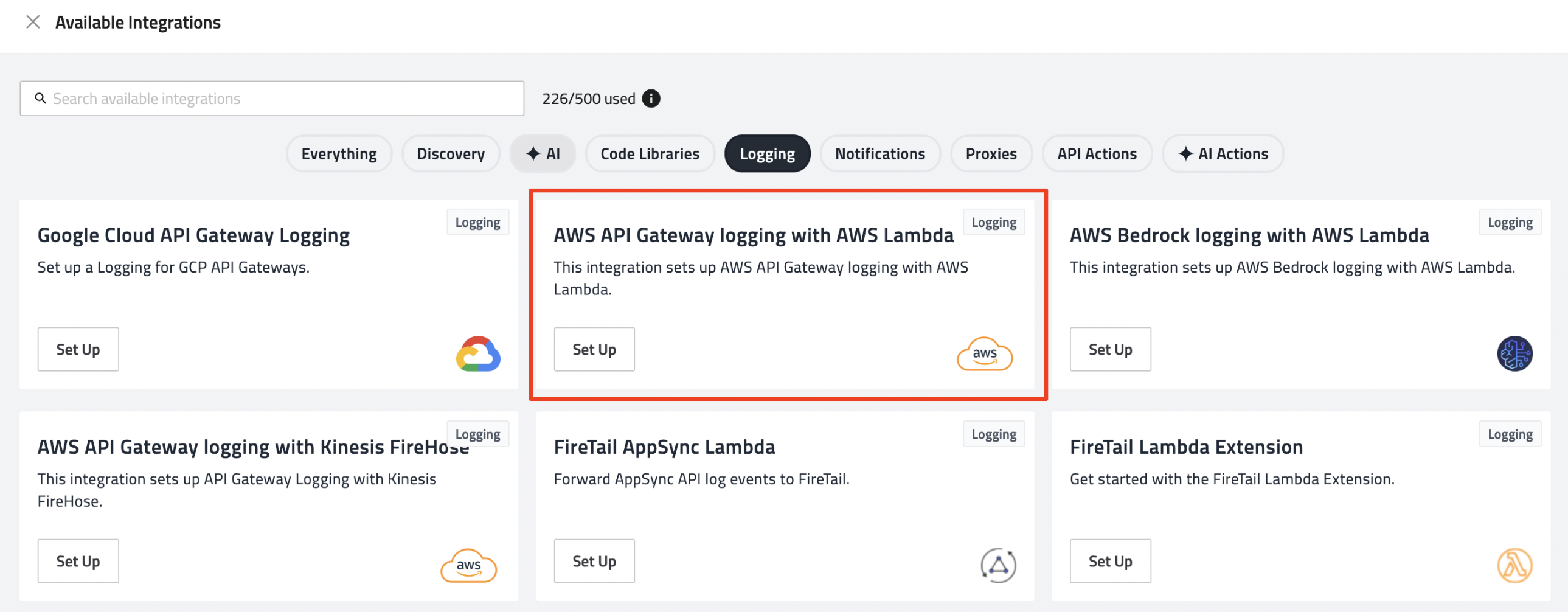This screenshot has height=612, width=1568.
Task: Filter integrations by AI category
Action: coord(543,154)
